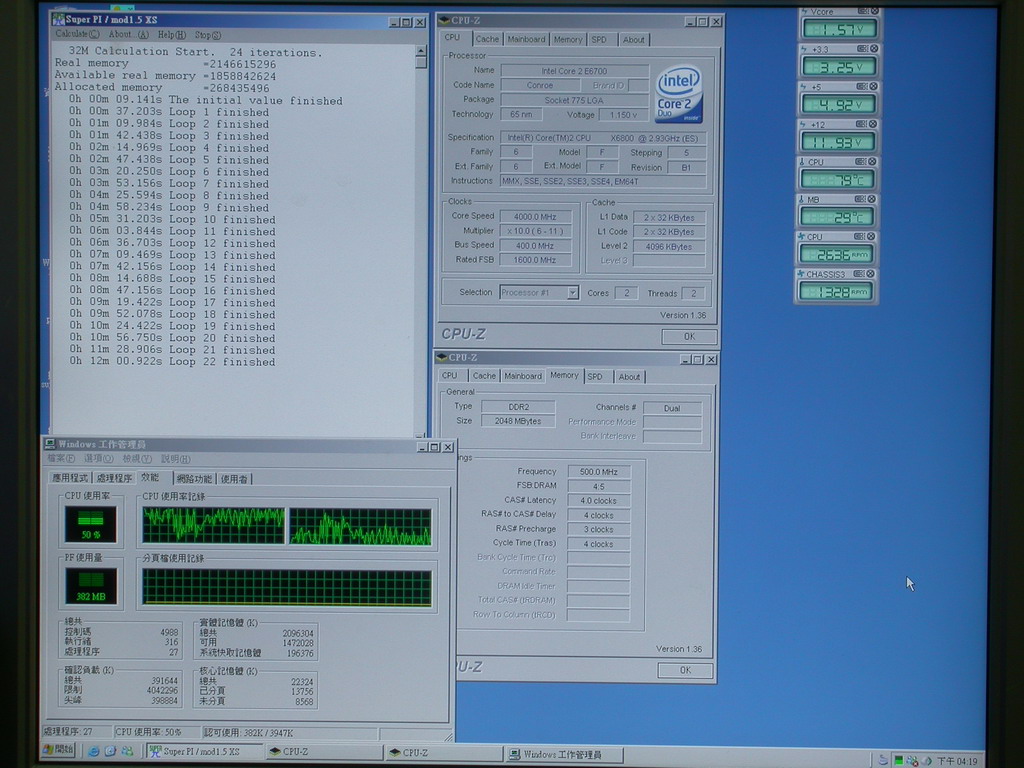Click the title bar icon of the processor CPU-Z window
This screenshot has height=768, width=1024.
point(444,21)
